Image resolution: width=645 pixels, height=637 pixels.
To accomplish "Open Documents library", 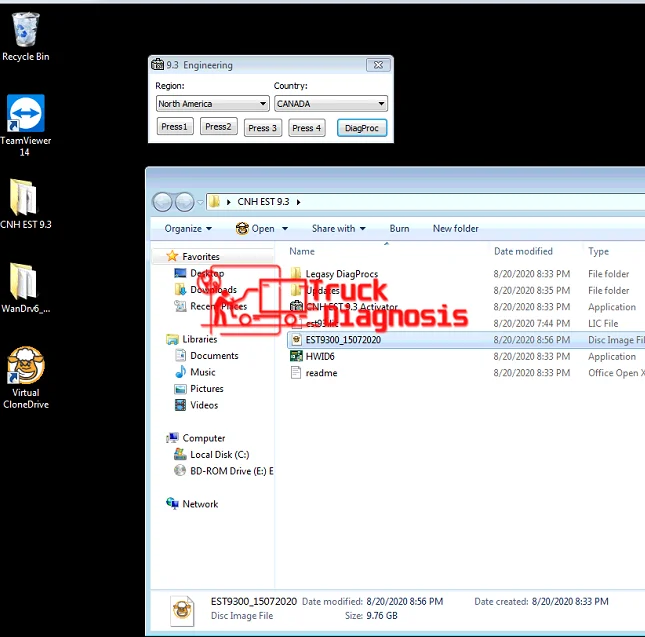I will tap(214, 356).
